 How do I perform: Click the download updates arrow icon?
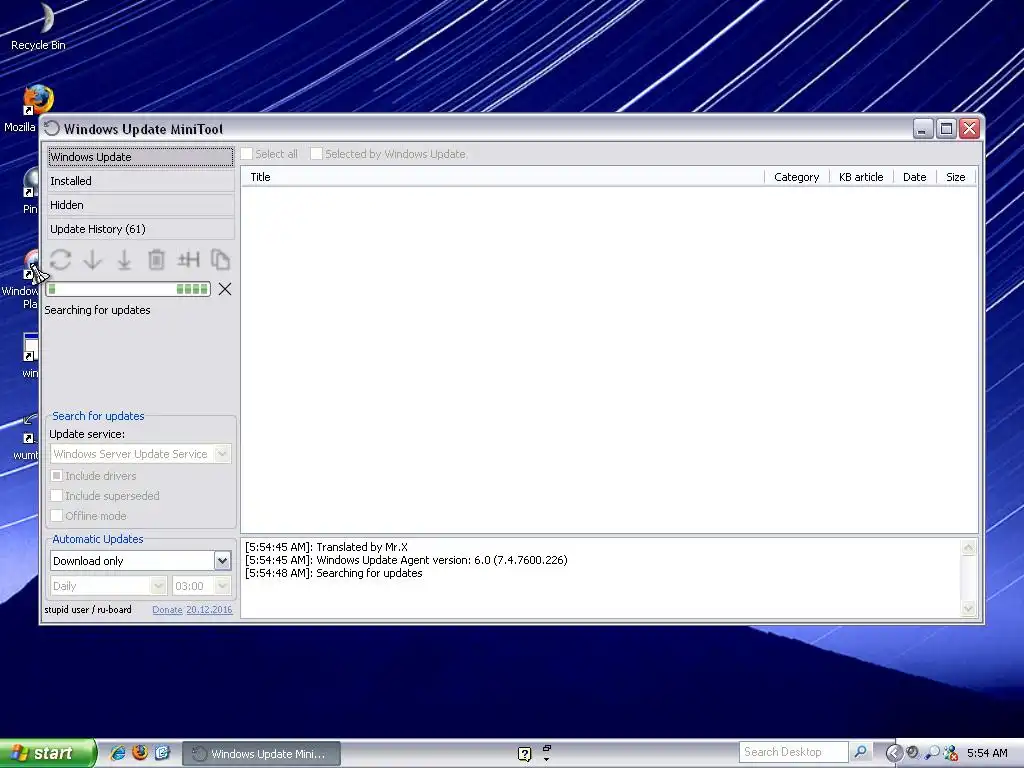93,260
